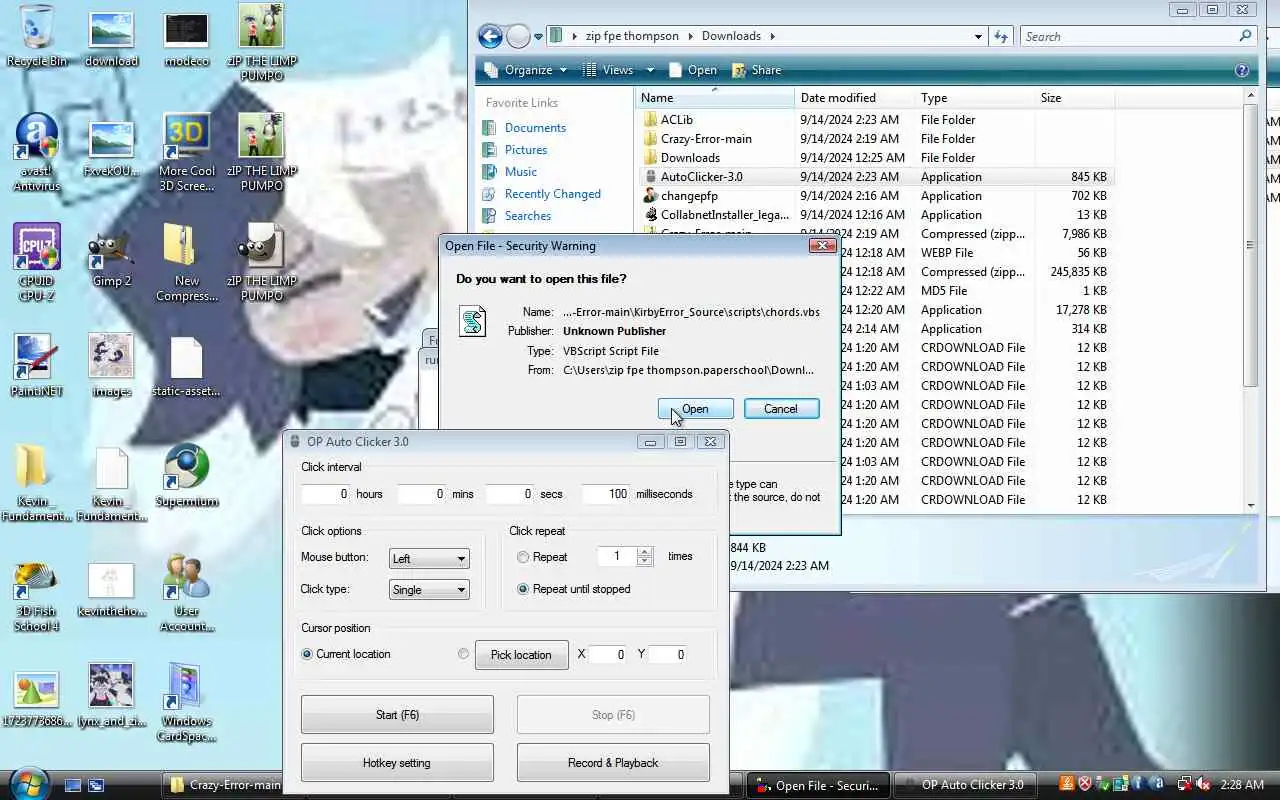Click the Explorer Search box

pos(1138,37)
